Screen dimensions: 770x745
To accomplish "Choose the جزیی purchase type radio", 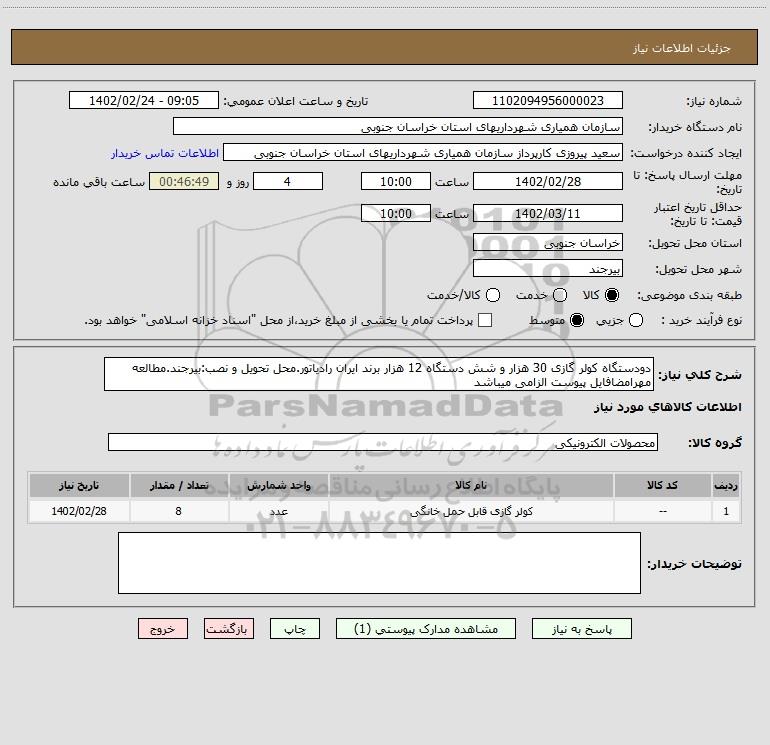I will click(x=635, y=320).
